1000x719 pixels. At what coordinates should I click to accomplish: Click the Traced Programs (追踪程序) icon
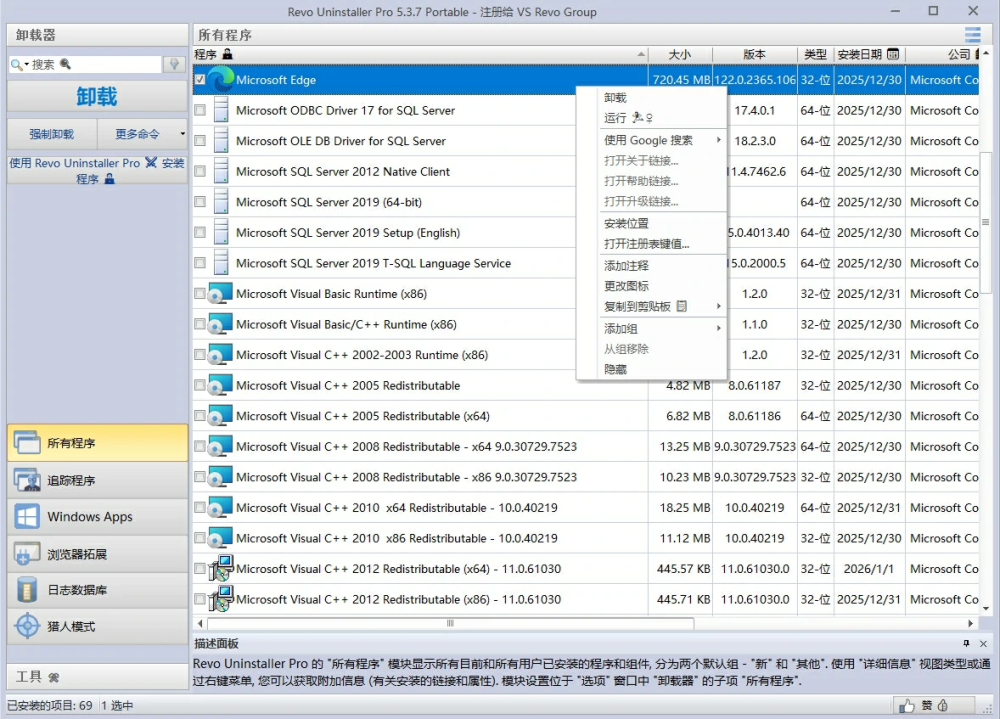click(x=27, y=480)
